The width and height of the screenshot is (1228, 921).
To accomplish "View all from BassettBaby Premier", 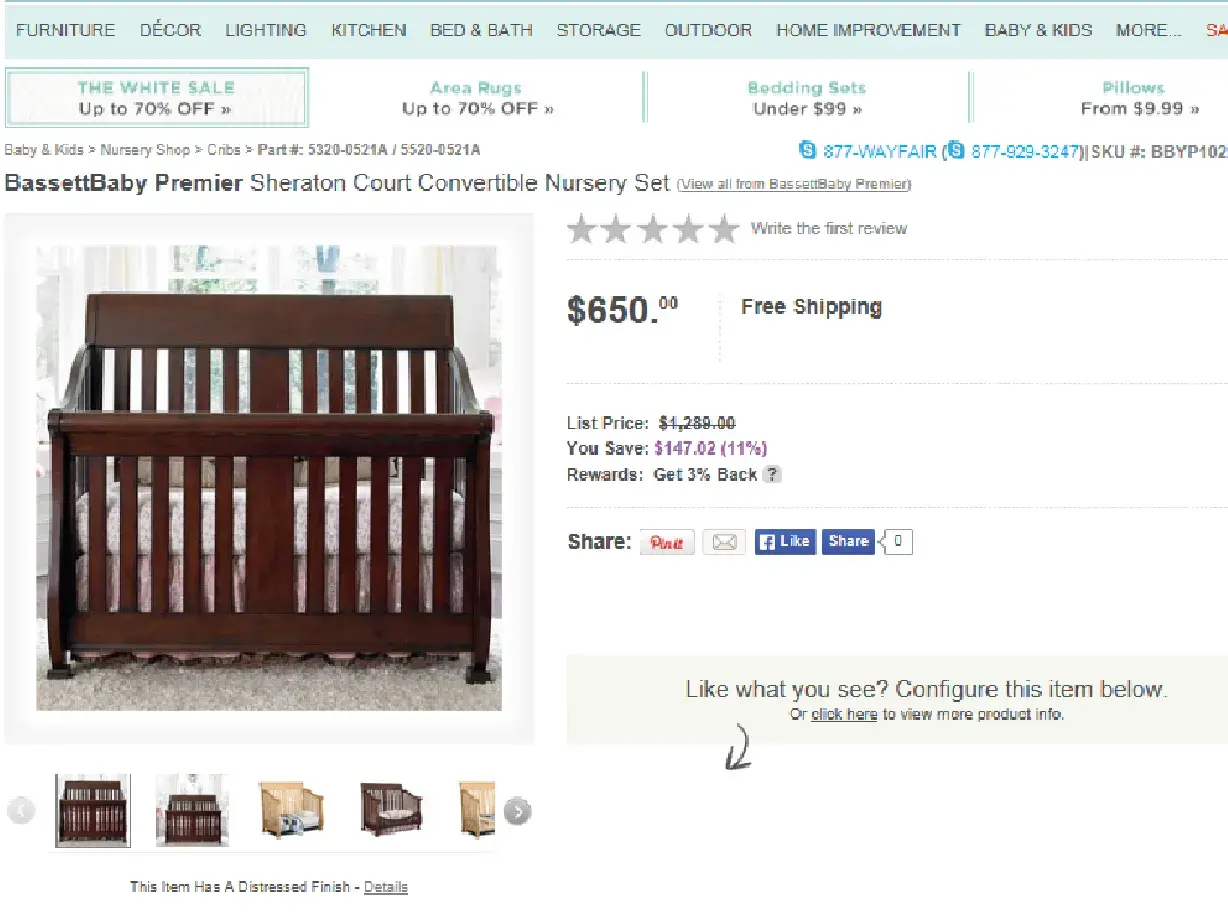I will point(794,185).
